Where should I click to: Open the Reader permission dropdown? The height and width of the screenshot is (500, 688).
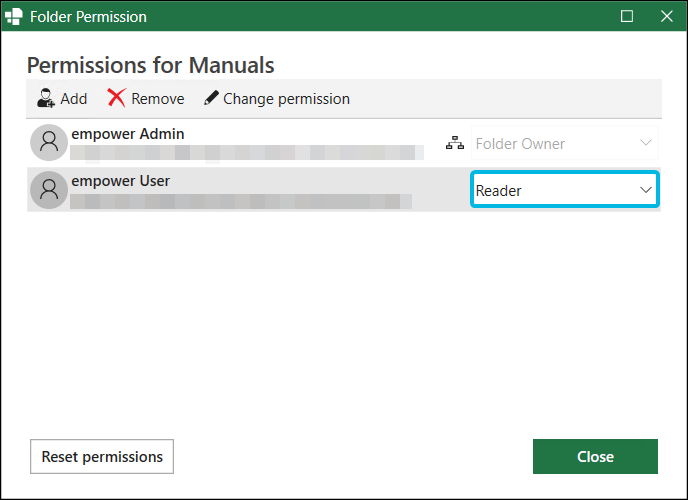[x=565, y=190]
